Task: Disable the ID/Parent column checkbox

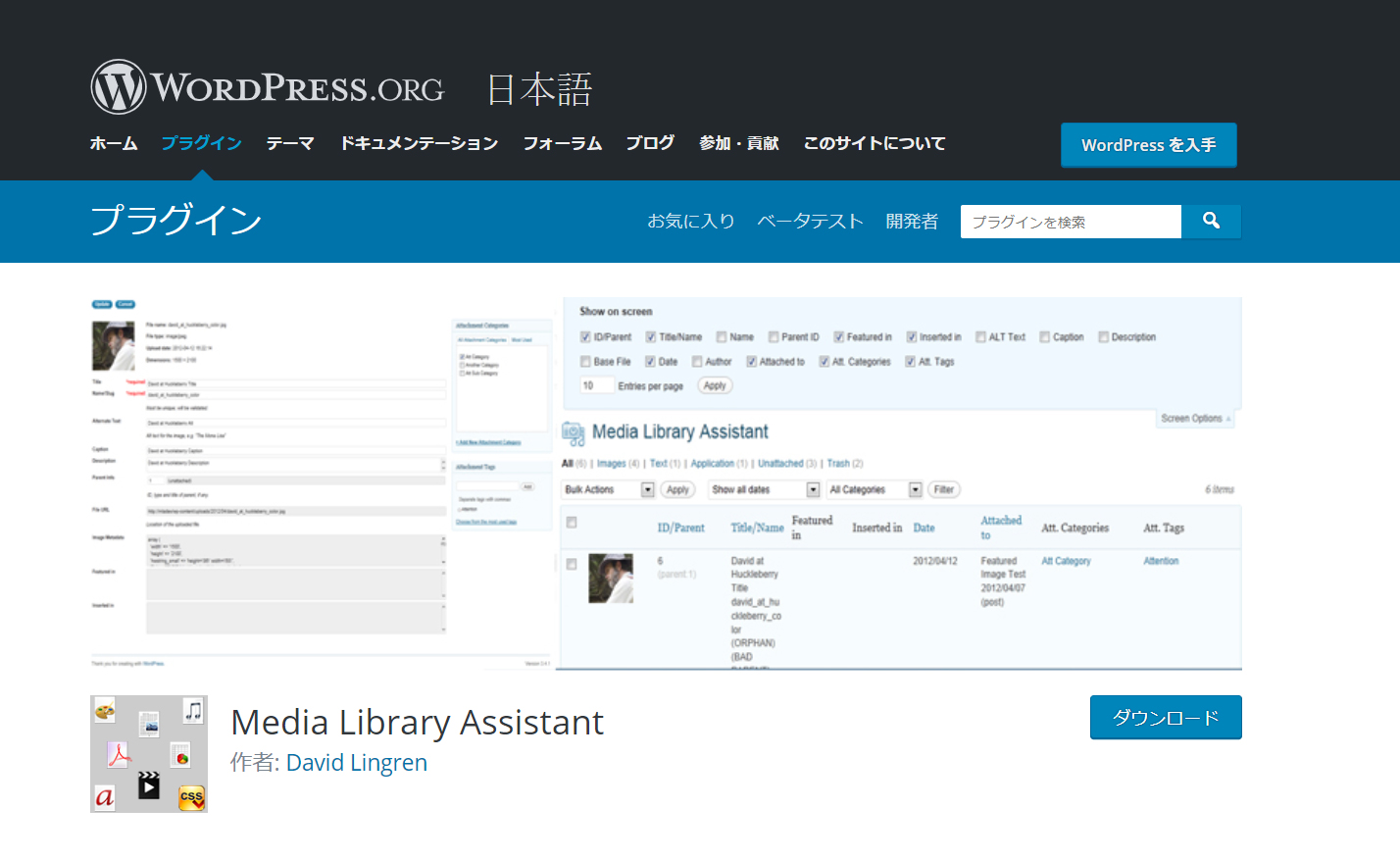Action: pos(583,336)
